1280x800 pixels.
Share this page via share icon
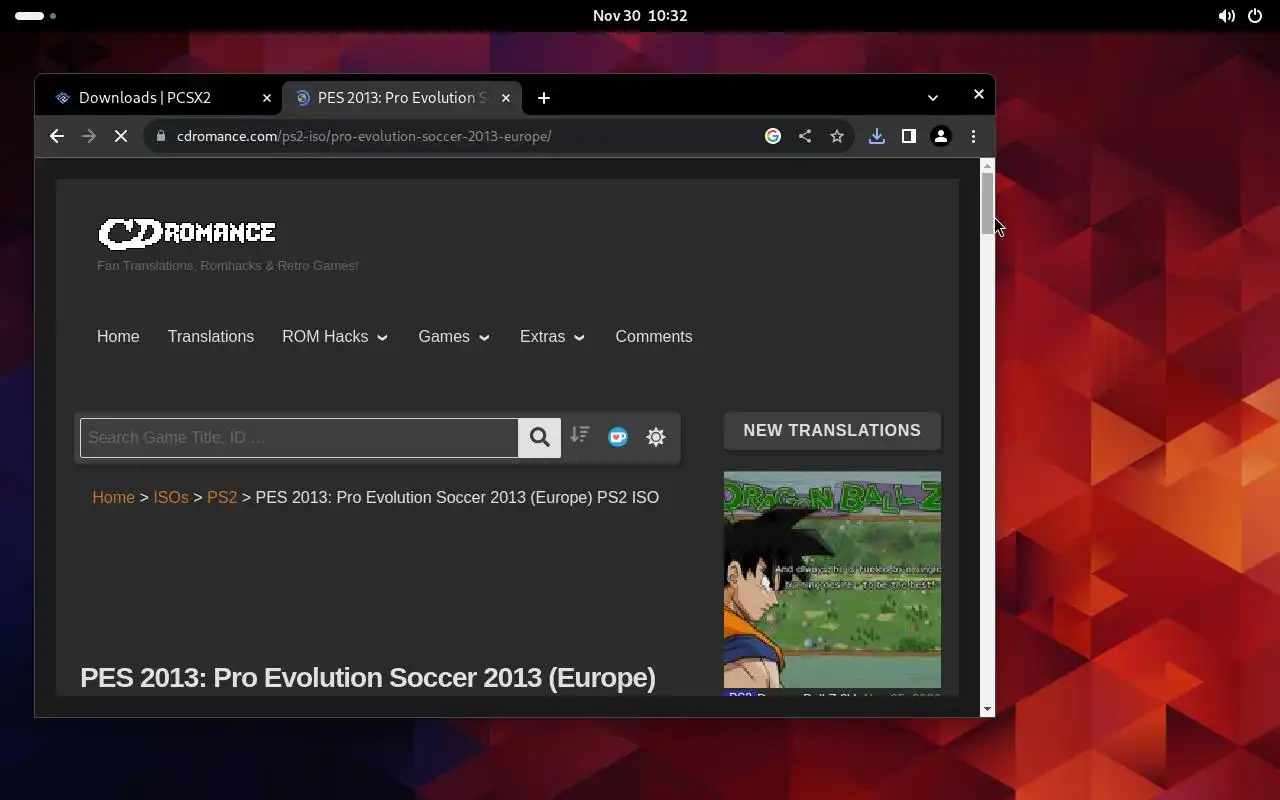coord(805,136)
